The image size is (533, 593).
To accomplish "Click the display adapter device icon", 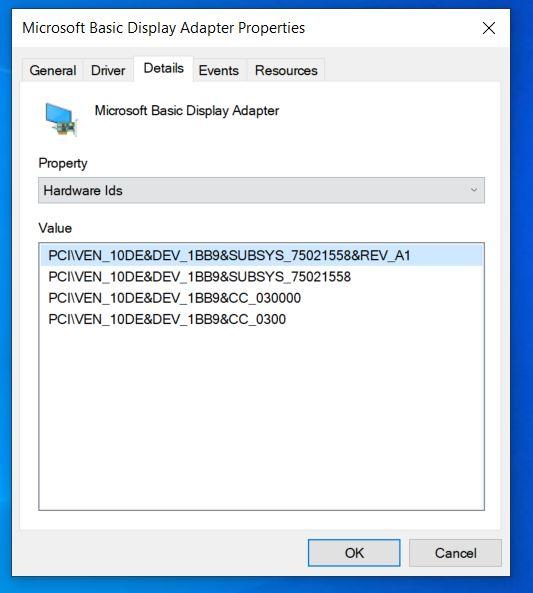I will pos(61,119).
